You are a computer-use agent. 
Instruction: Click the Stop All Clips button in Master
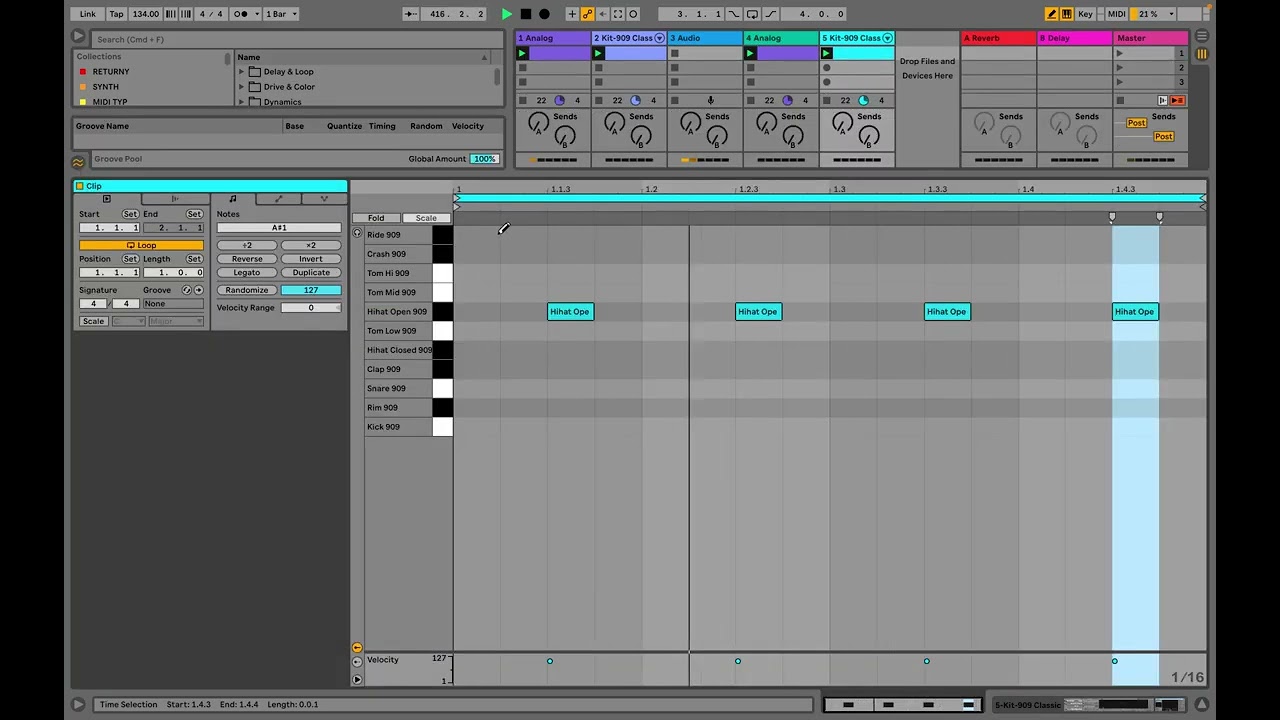click(1120, 100)
